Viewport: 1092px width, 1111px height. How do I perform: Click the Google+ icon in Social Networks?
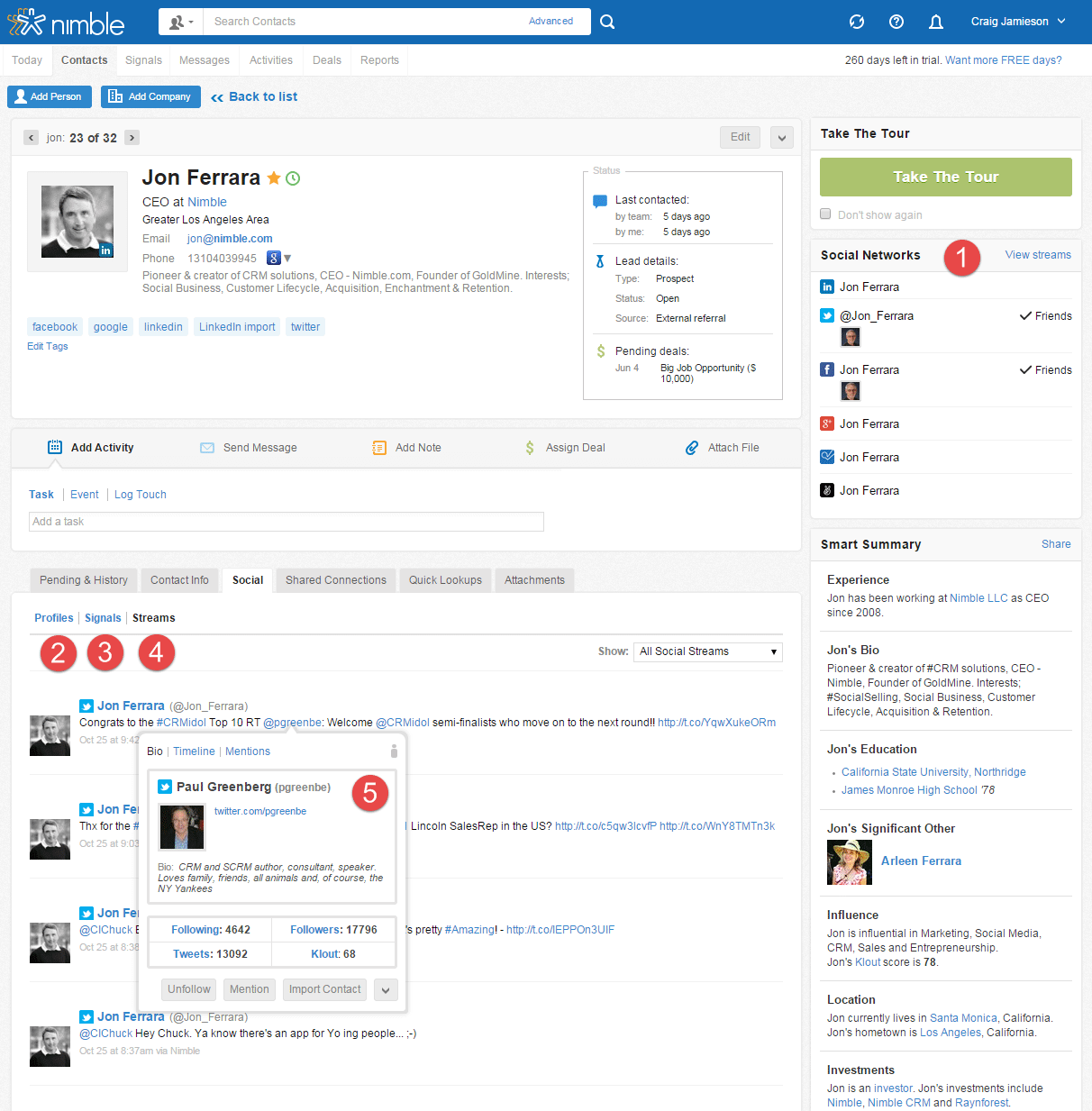[x=827, y=423]
